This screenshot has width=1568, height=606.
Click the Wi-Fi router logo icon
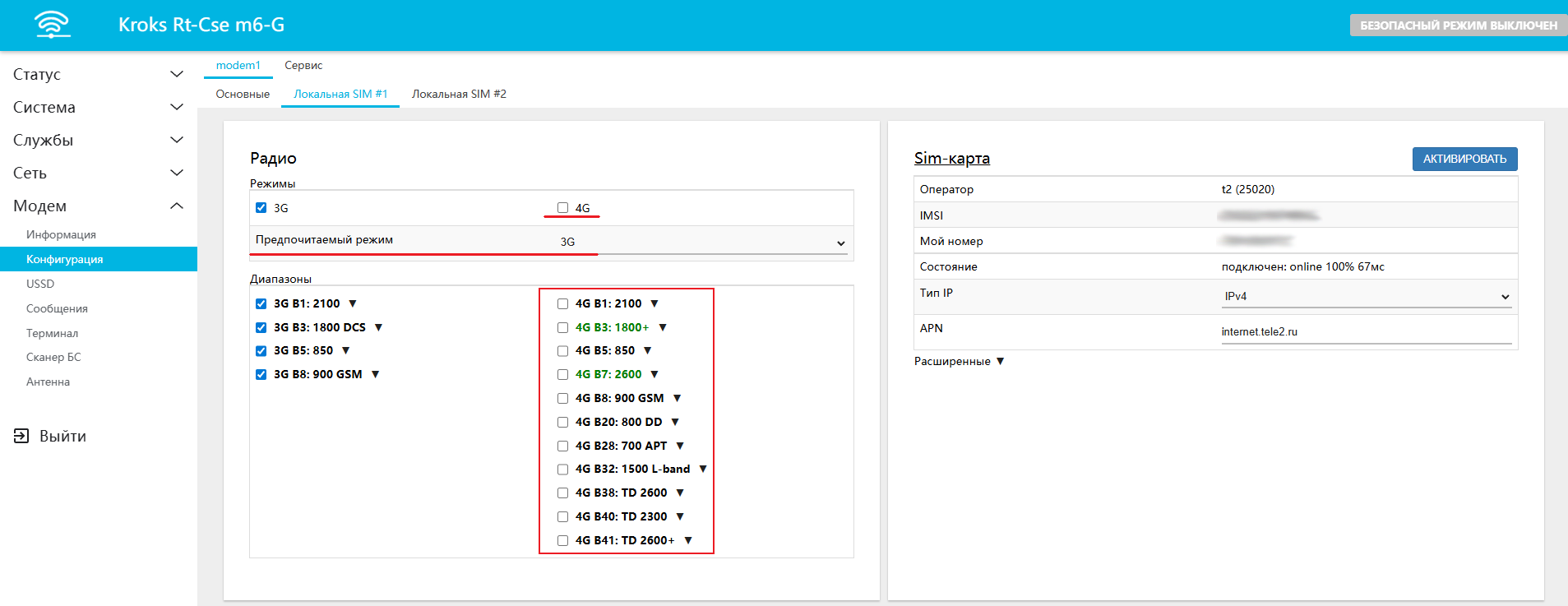[x=53, y=25]
